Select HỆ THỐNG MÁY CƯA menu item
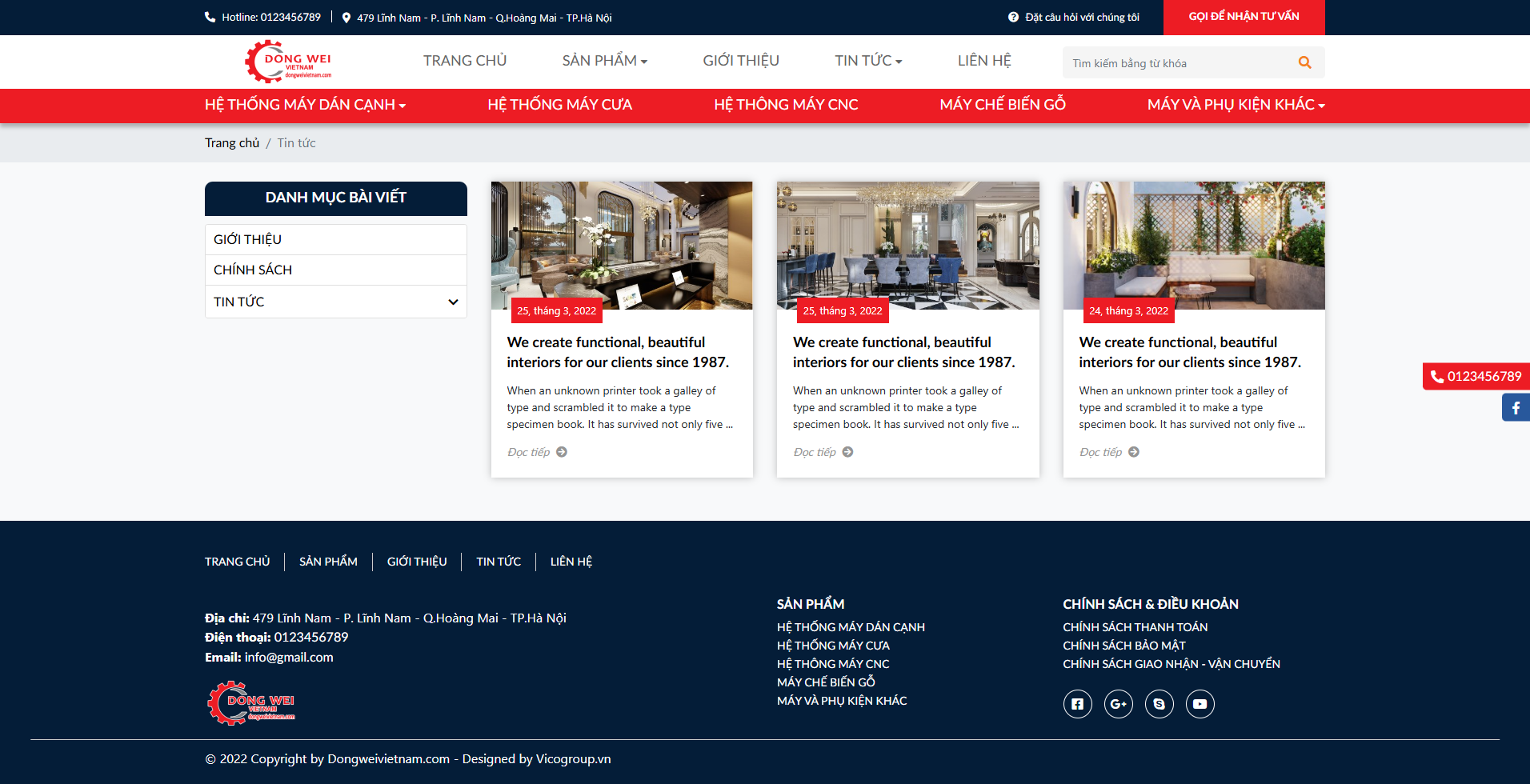 pyautogui.click(x=559, y=105)
